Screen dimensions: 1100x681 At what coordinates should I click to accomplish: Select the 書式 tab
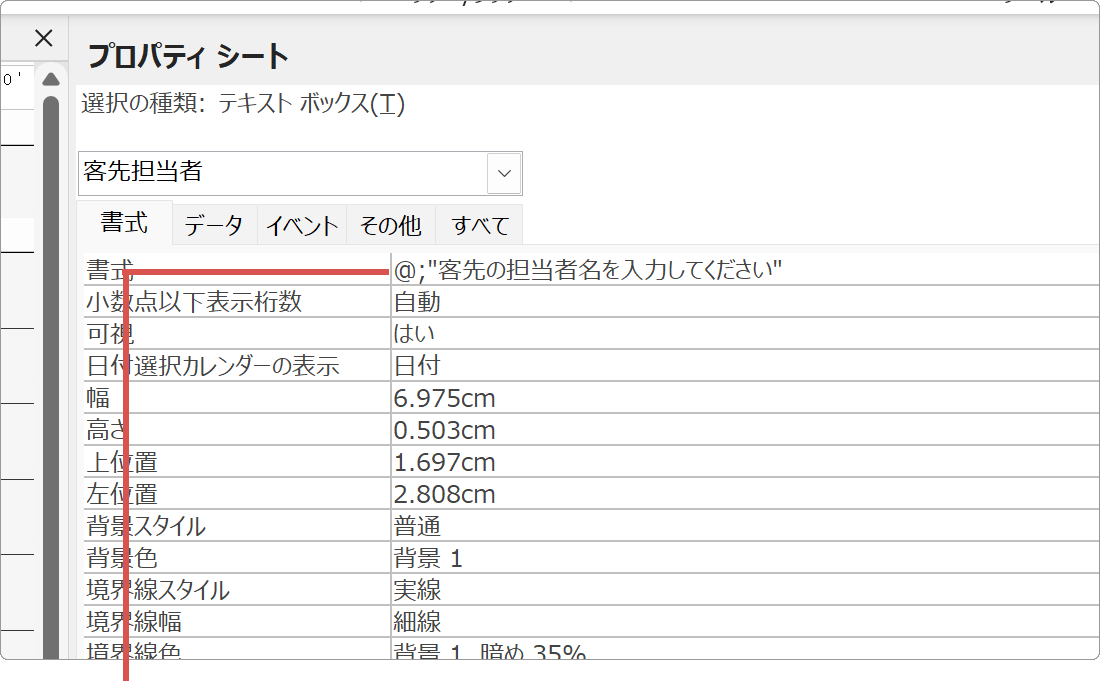coord(124,224)
